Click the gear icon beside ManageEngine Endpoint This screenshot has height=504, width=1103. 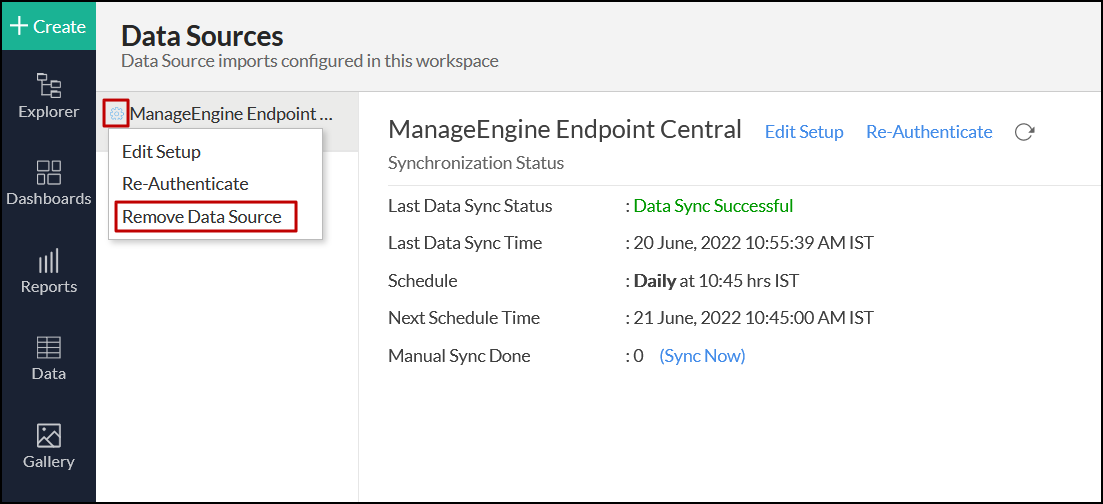pyautogui.click(x=117, y=114)
